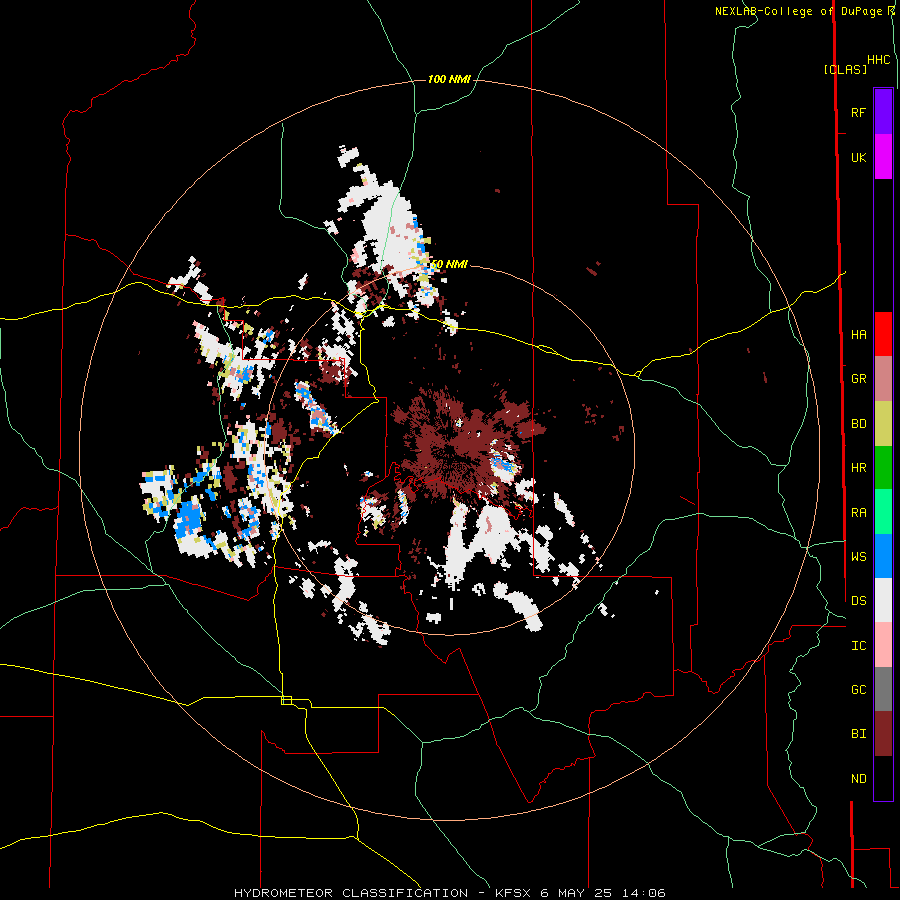Pick the dark green HR legend swatch

[883, 468]
